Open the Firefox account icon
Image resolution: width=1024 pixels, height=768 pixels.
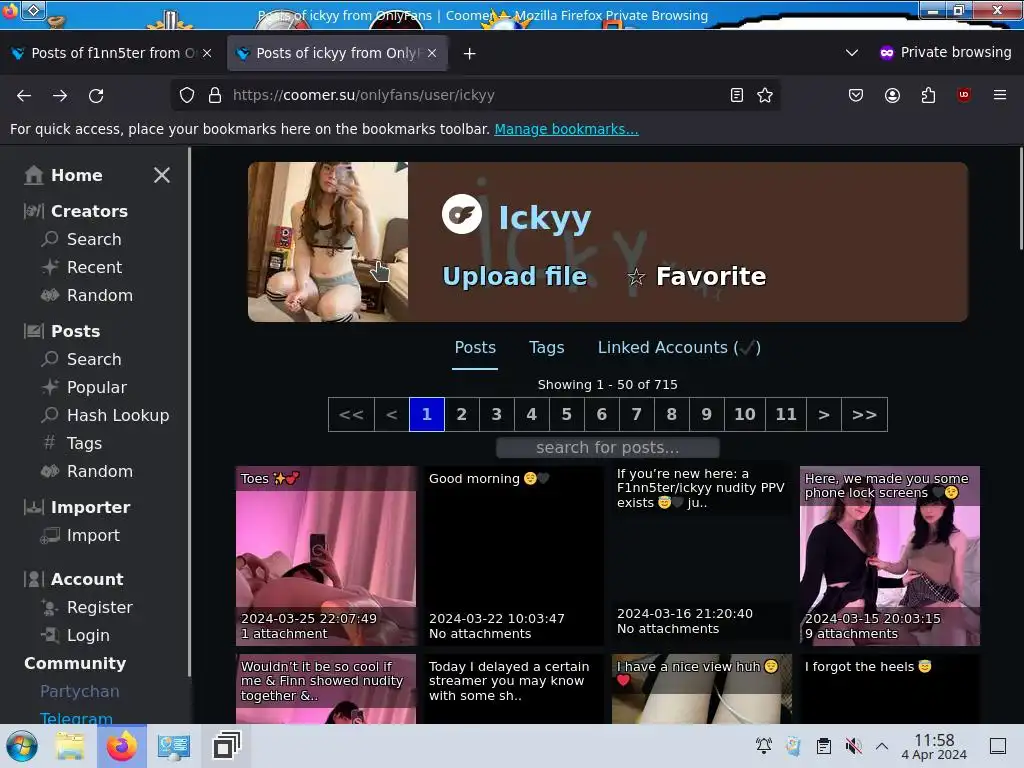[x=892, y=95]
